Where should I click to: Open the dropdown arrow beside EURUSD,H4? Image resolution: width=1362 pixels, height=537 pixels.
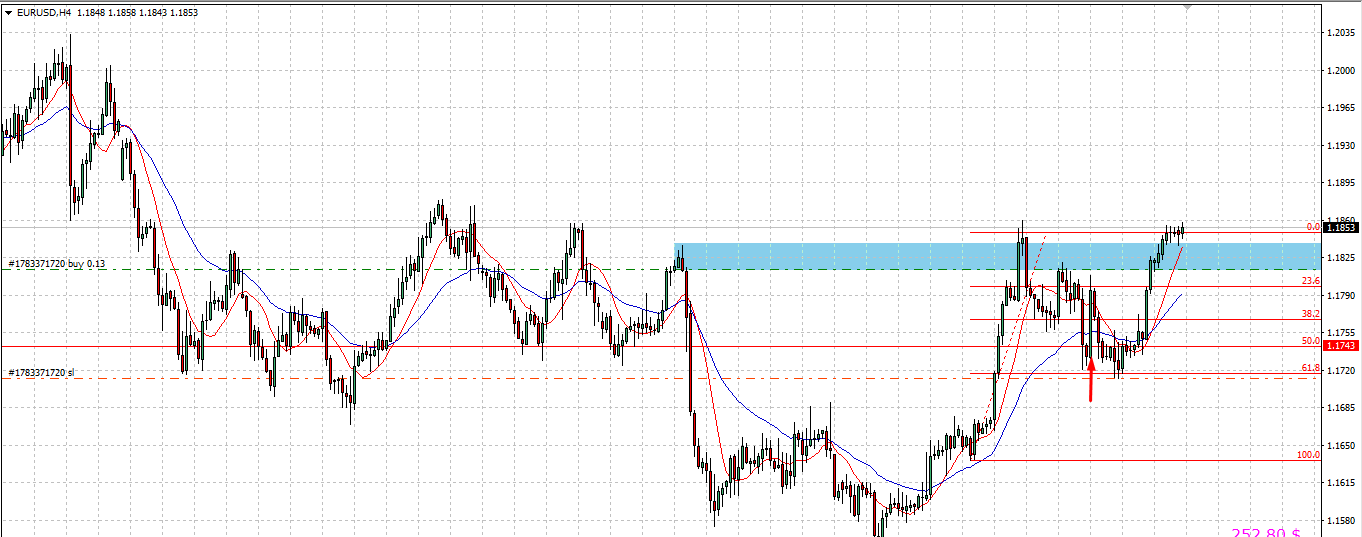point(8,13)
